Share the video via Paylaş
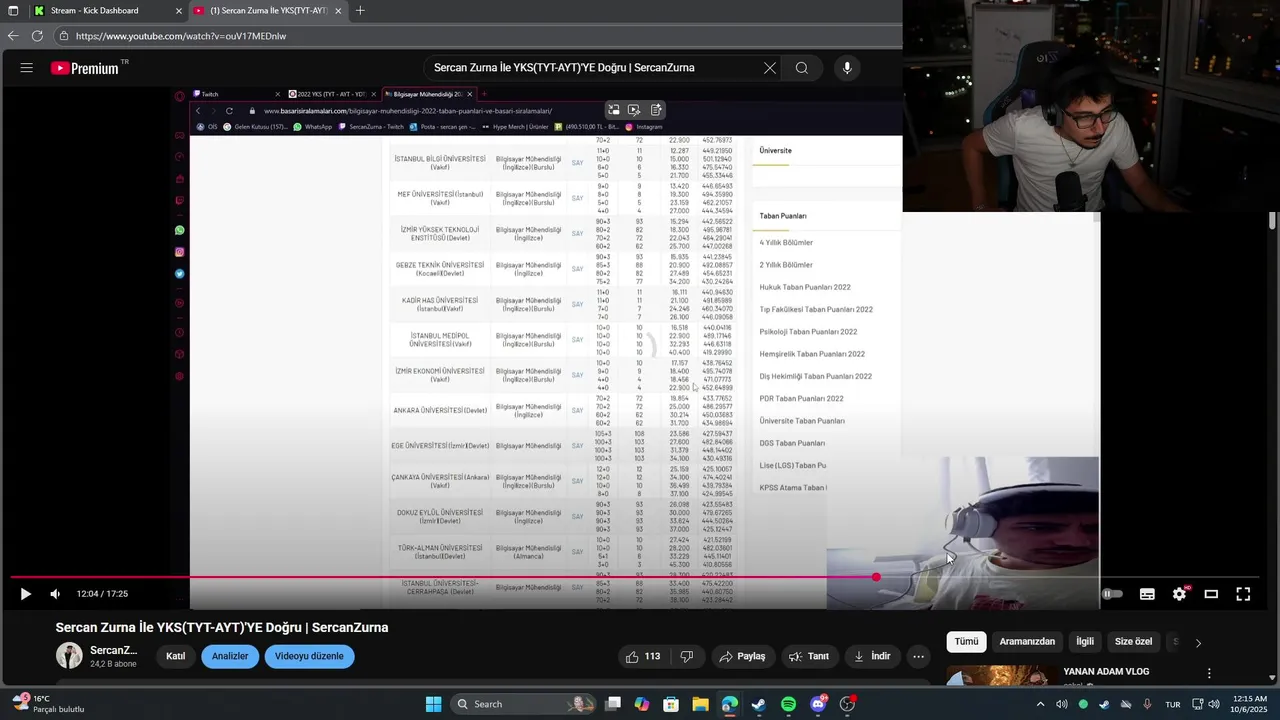 [x=742, y=656]
